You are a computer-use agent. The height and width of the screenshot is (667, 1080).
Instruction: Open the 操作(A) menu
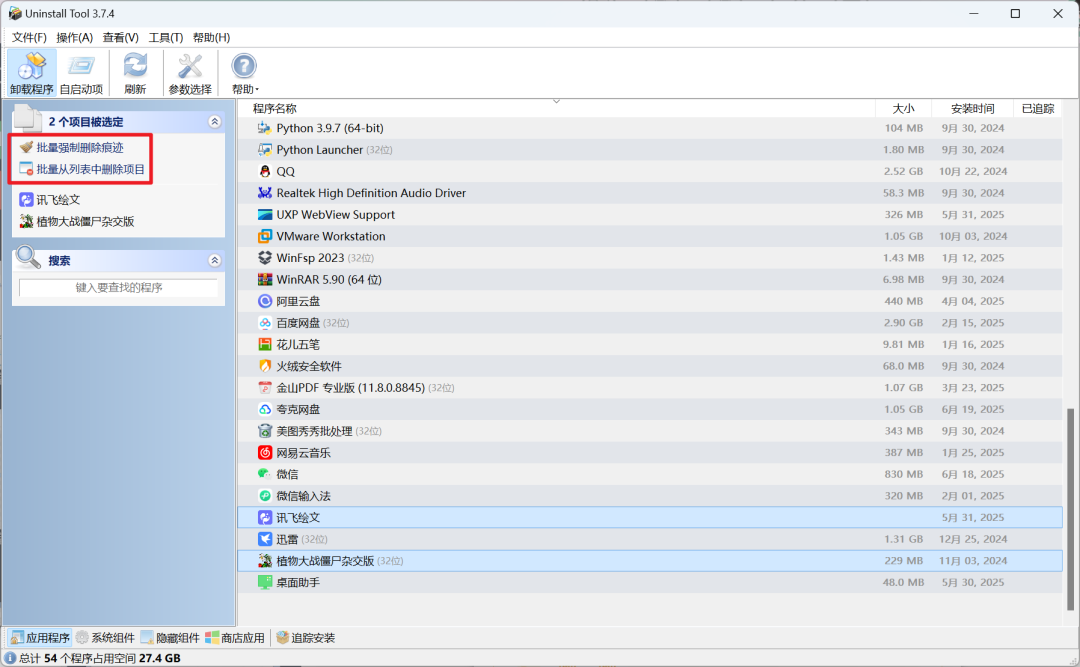tap(74, 37)
